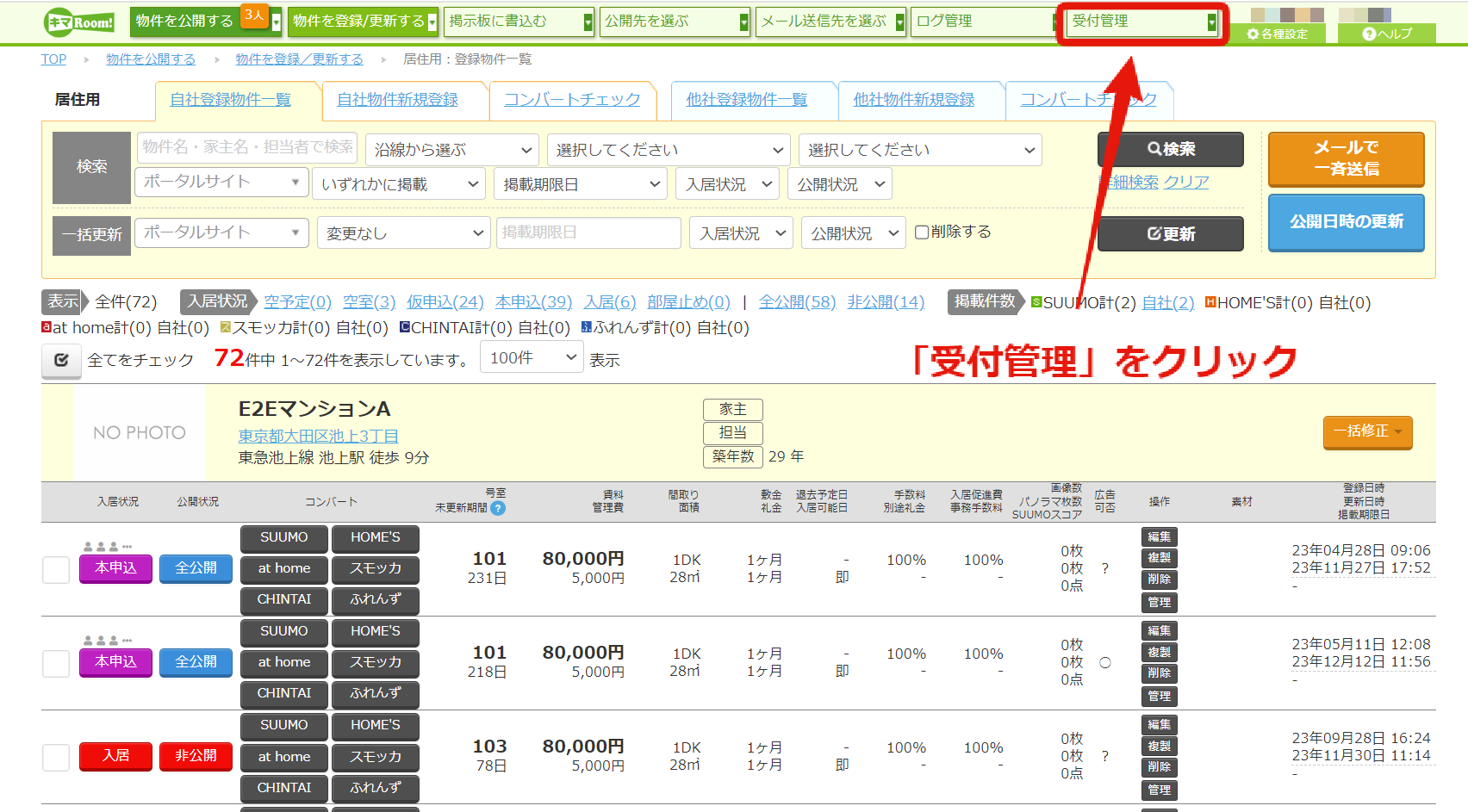The height and width of the screenshot is (812, 1468).
Task: Toggle 非公開 status on room 103 row
Action: point(196,756)
